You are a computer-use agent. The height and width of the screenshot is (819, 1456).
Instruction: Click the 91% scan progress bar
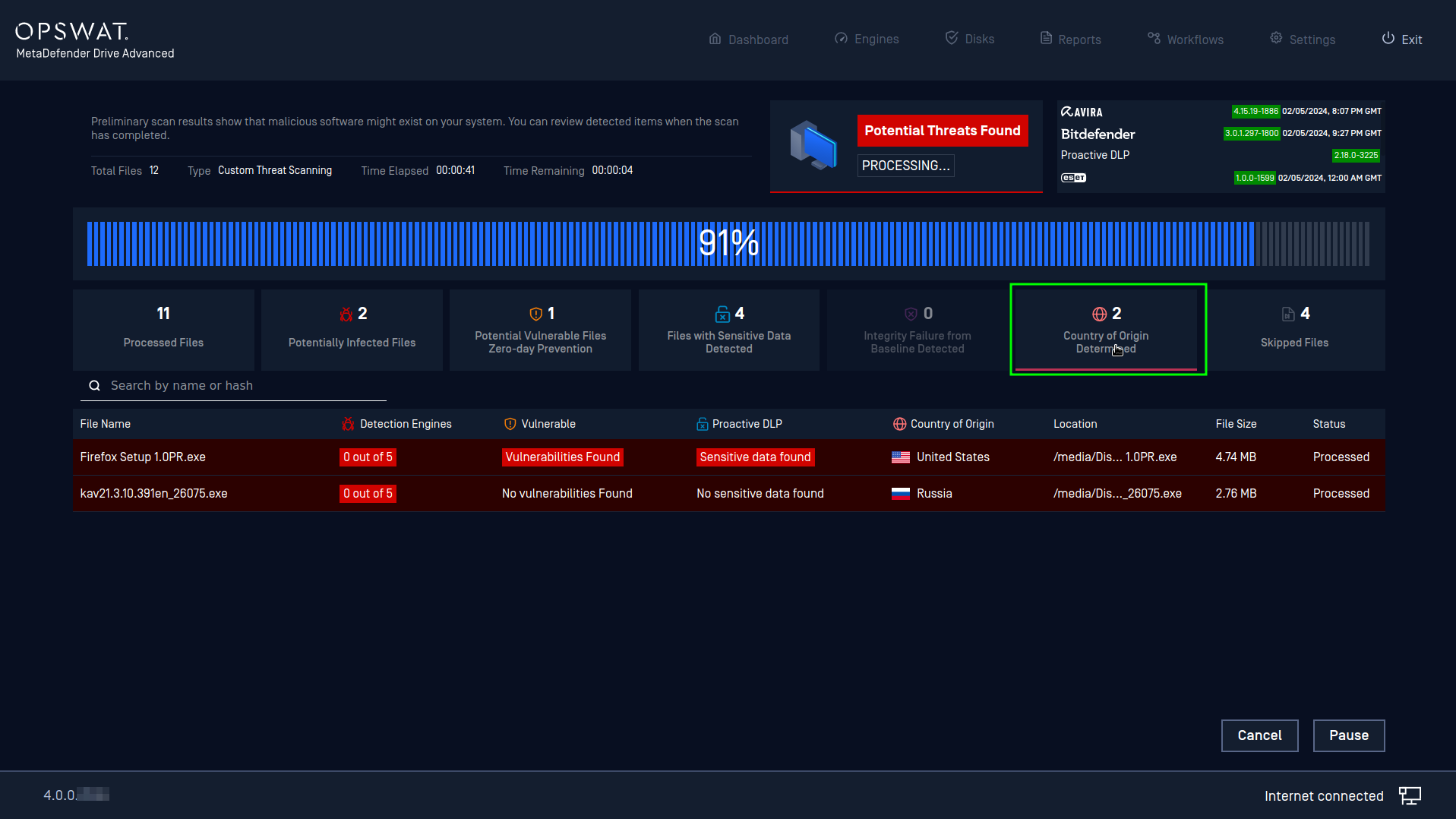(728, 244)
